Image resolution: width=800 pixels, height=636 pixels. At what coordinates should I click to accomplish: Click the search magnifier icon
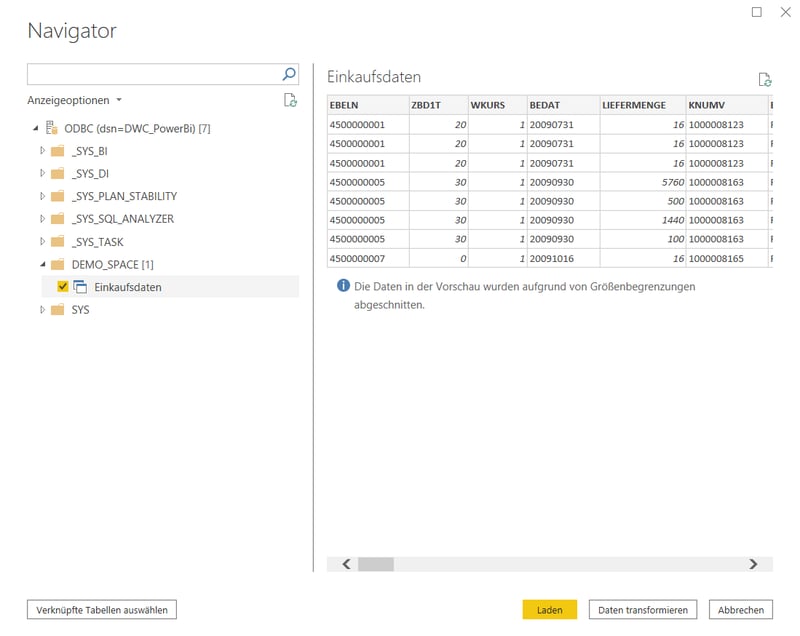[x=289, y=74]
